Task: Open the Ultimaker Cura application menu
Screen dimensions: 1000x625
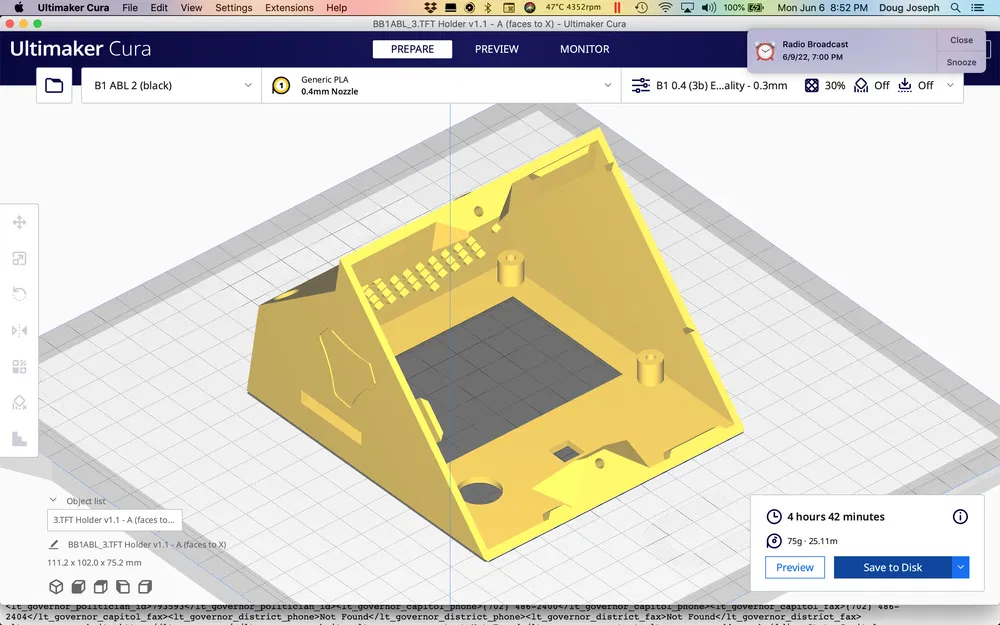Action: tap(73, 8)
